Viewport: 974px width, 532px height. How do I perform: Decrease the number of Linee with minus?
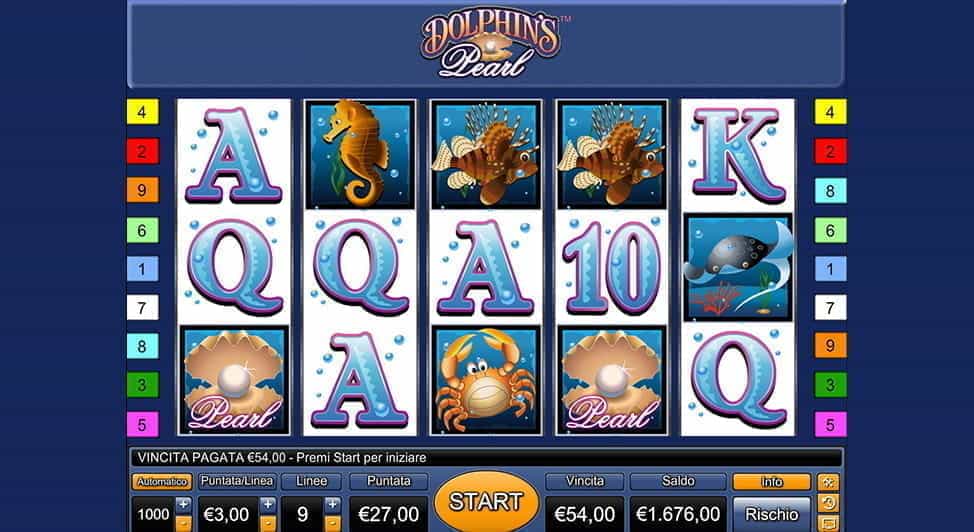(x=333, y=523)
